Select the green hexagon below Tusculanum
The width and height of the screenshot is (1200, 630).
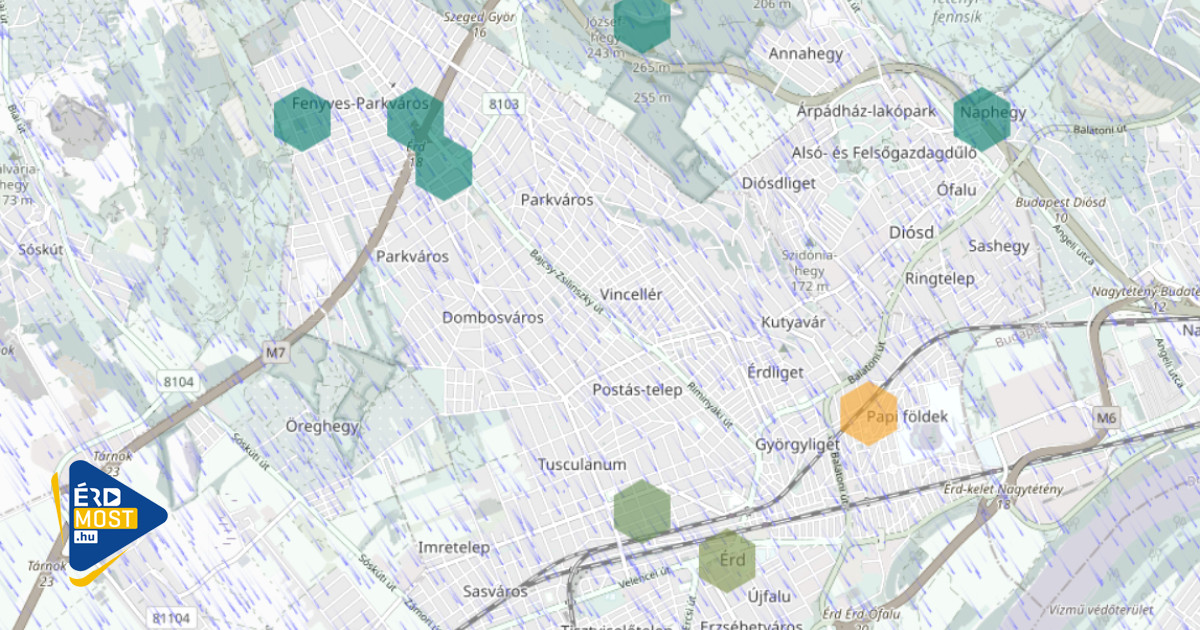click(642, 510)
